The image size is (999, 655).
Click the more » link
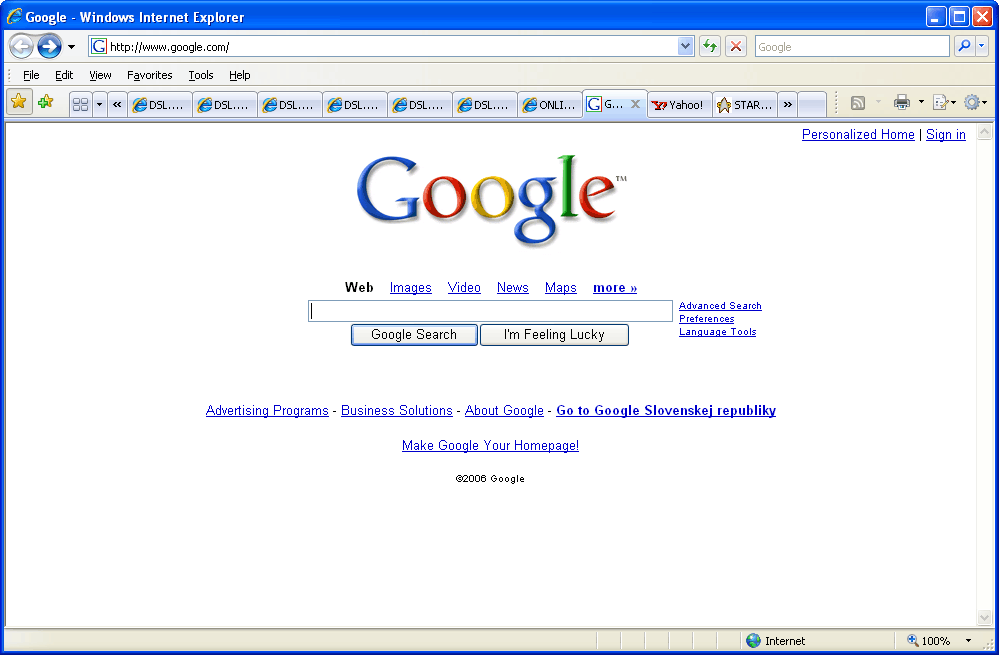tap(615, 287)
